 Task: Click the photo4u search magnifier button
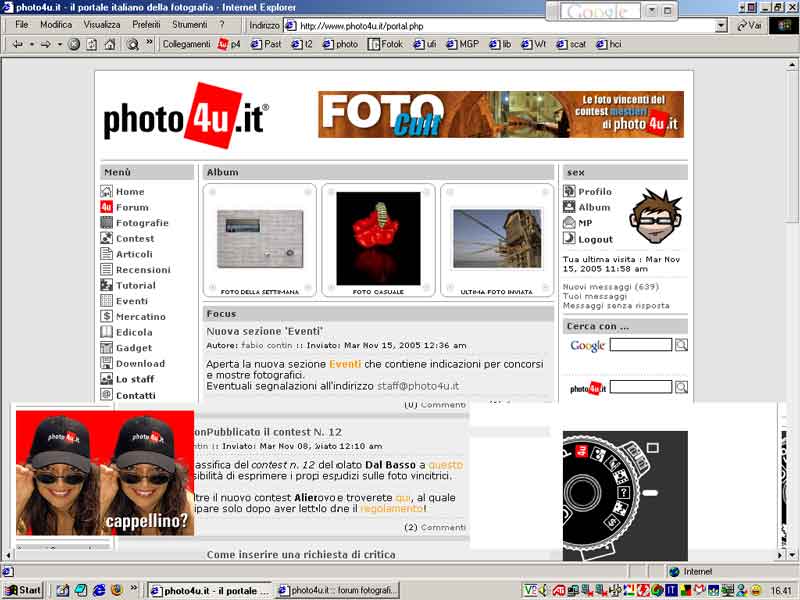(x=681, y=387)
